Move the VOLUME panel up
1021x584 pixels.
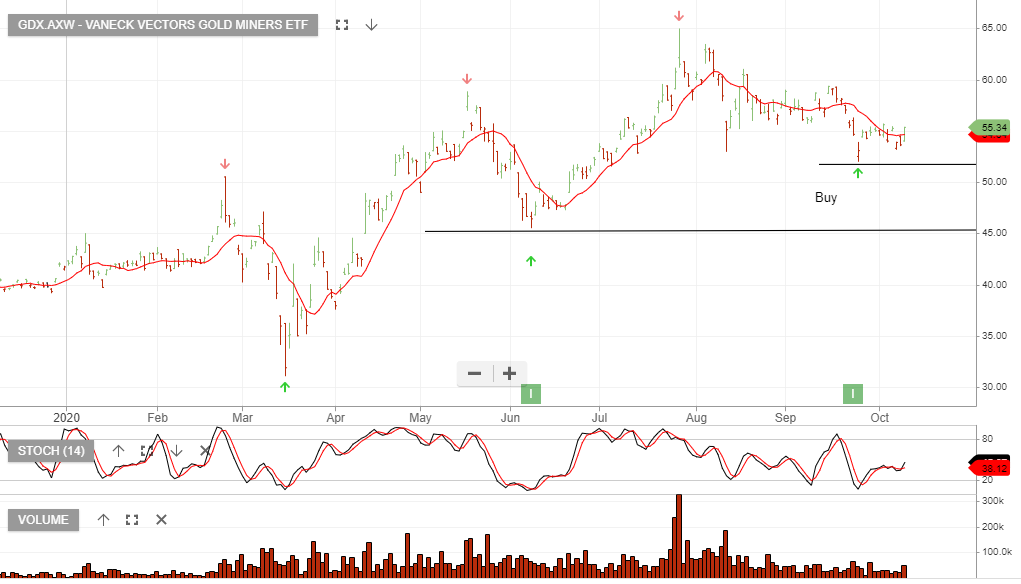tap(104, 520)
